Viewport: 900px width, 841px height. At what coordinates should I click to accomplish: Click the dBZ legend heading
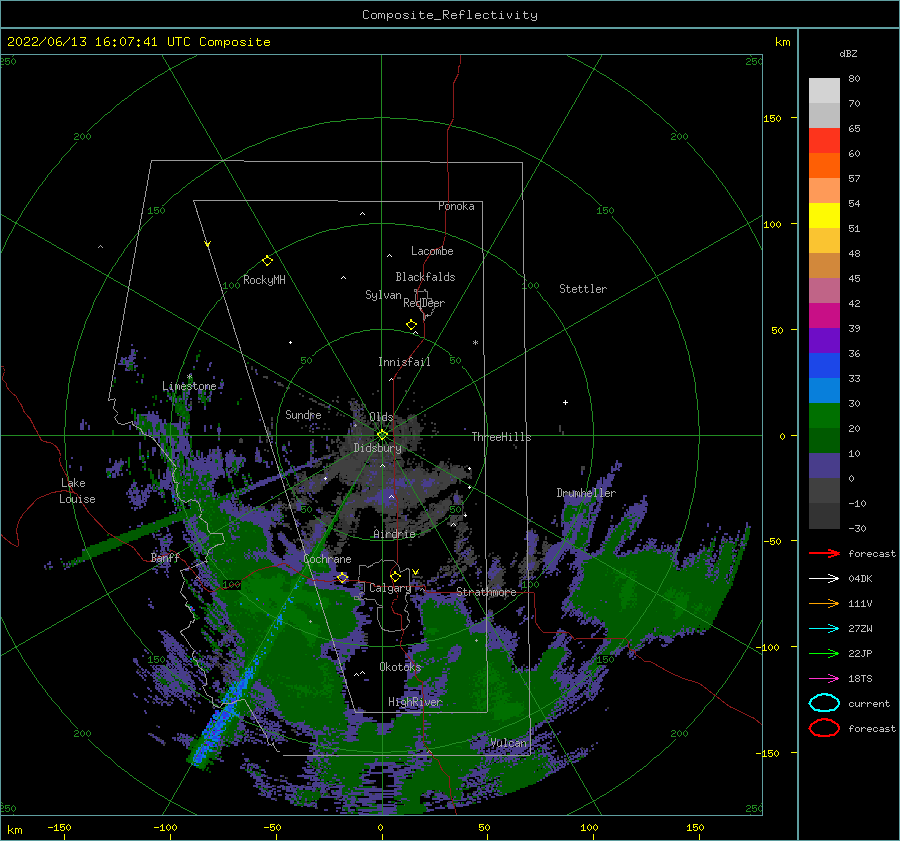point(848,53)
